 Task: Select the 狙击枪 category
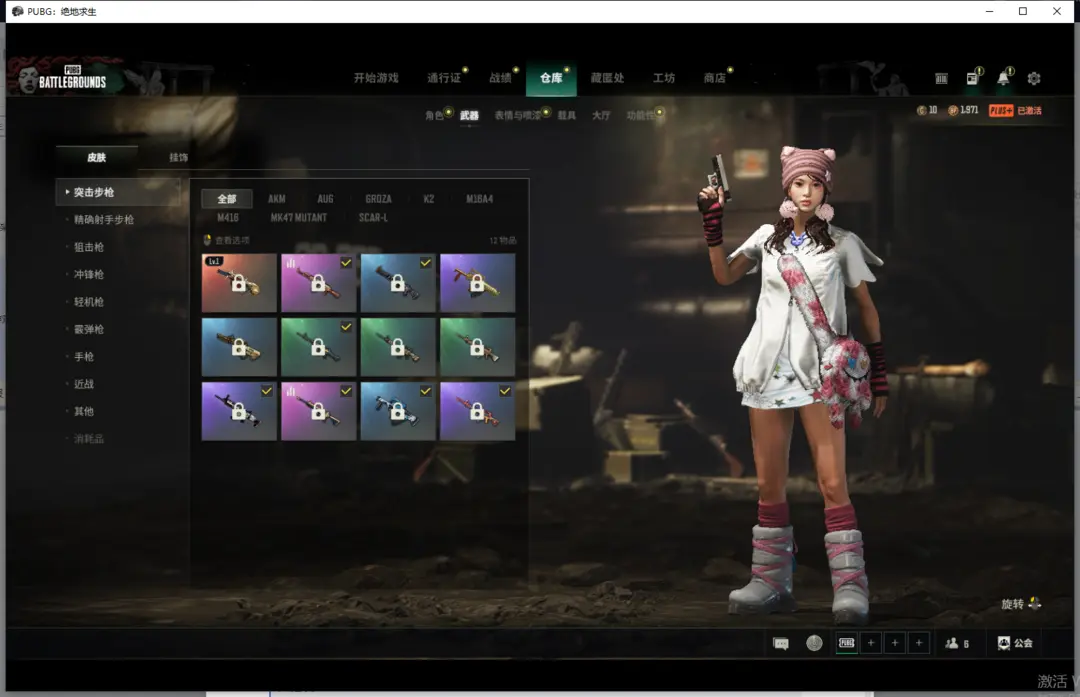click(x=89, y=247)
